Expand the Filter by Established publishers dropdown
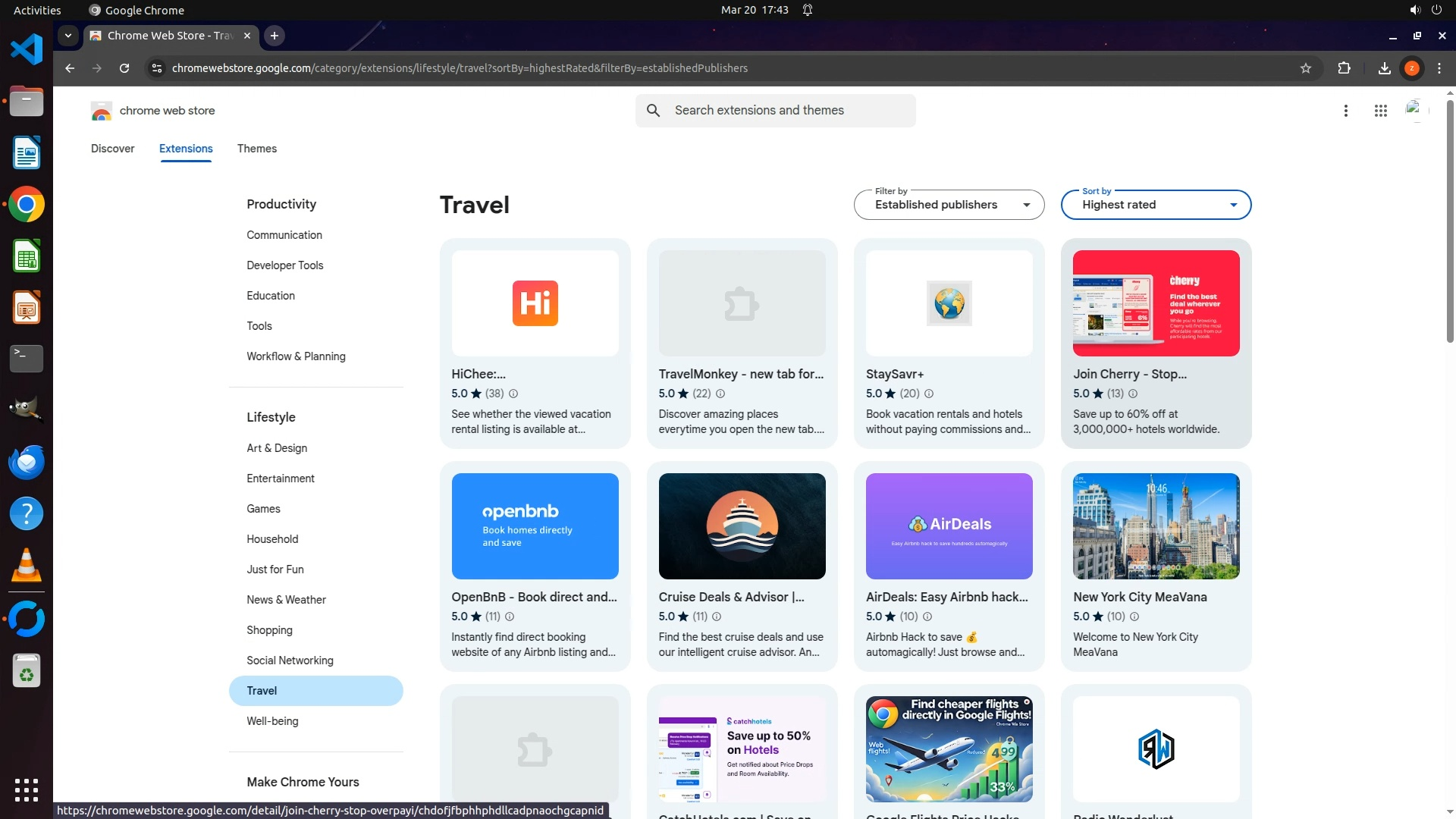Screen dimensions: 1456x819 pos(949,205)
